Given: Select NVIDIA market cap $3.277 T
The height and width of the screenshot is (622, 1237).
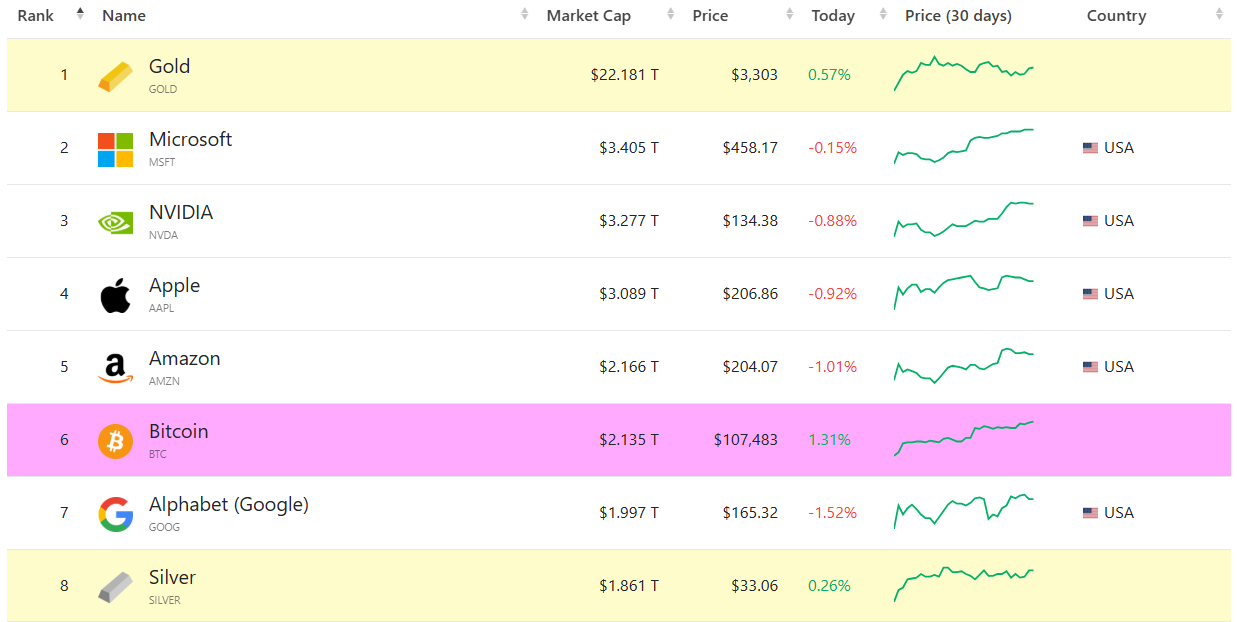Looking at the screenshot, I should pos(629,221).
